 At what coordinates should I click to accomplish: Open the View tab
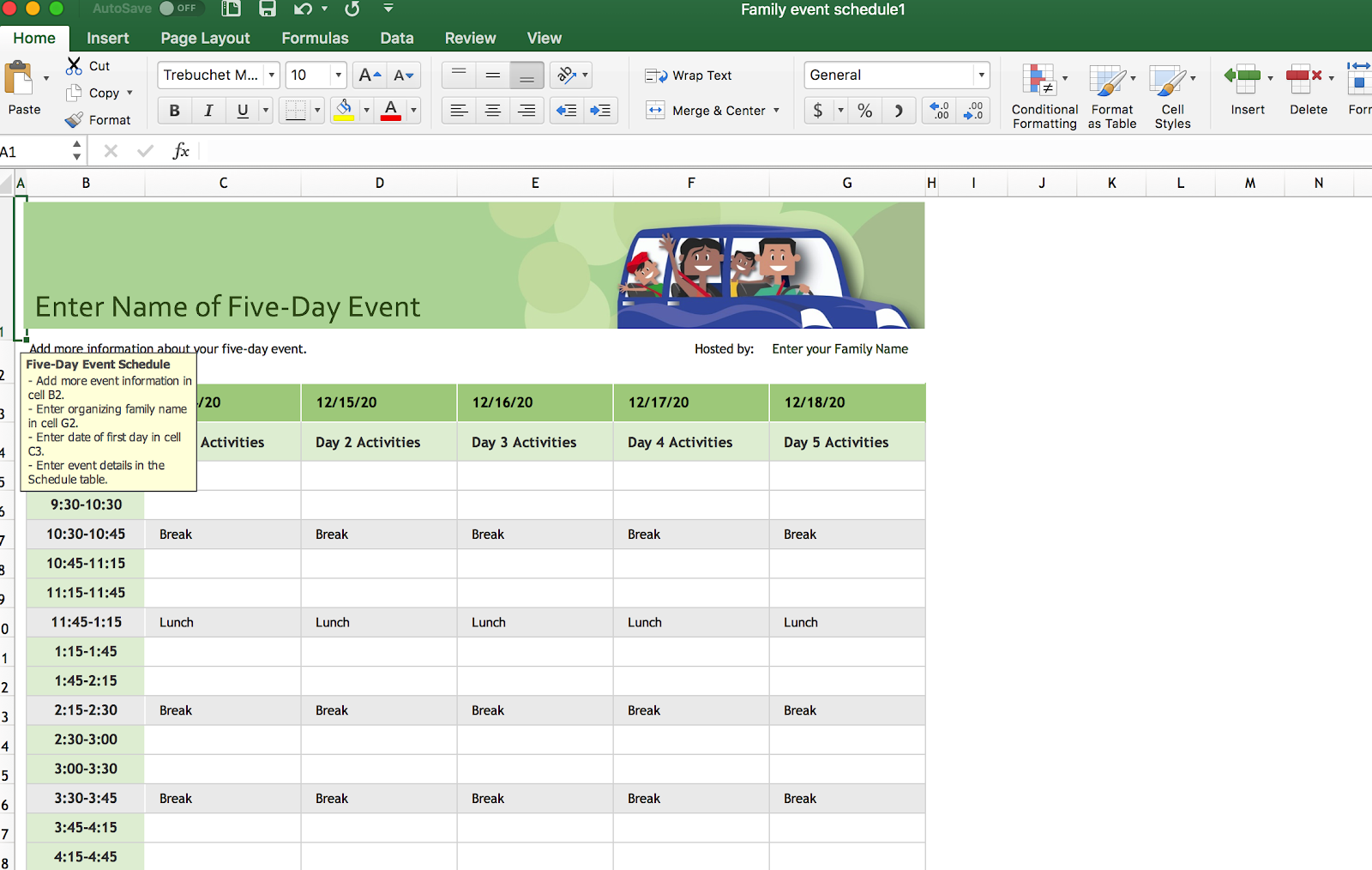click(x=545, y=38)
